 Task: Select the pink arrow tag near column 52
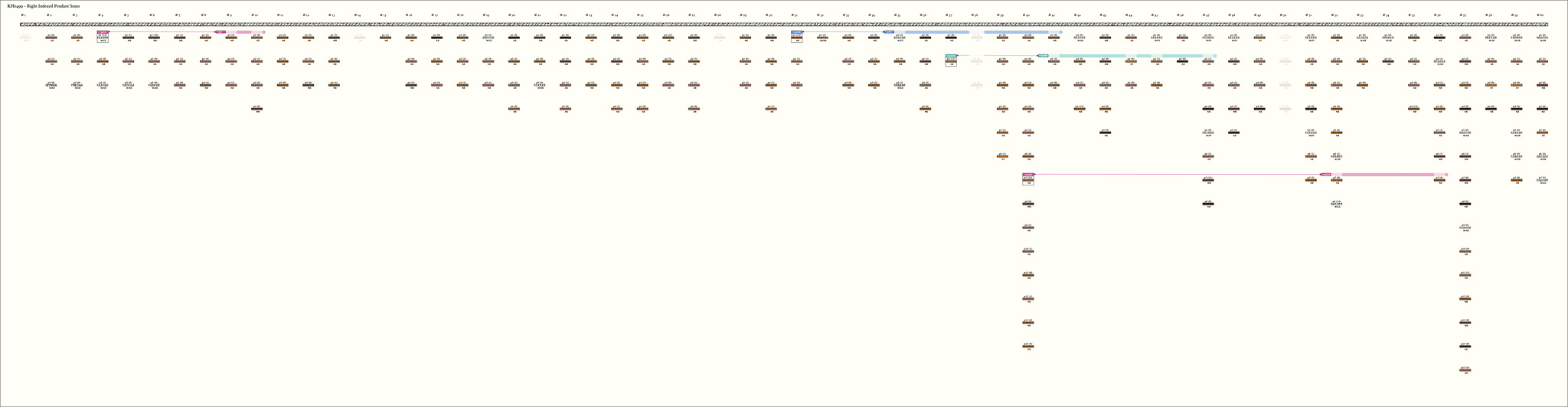coord(1325,175)
